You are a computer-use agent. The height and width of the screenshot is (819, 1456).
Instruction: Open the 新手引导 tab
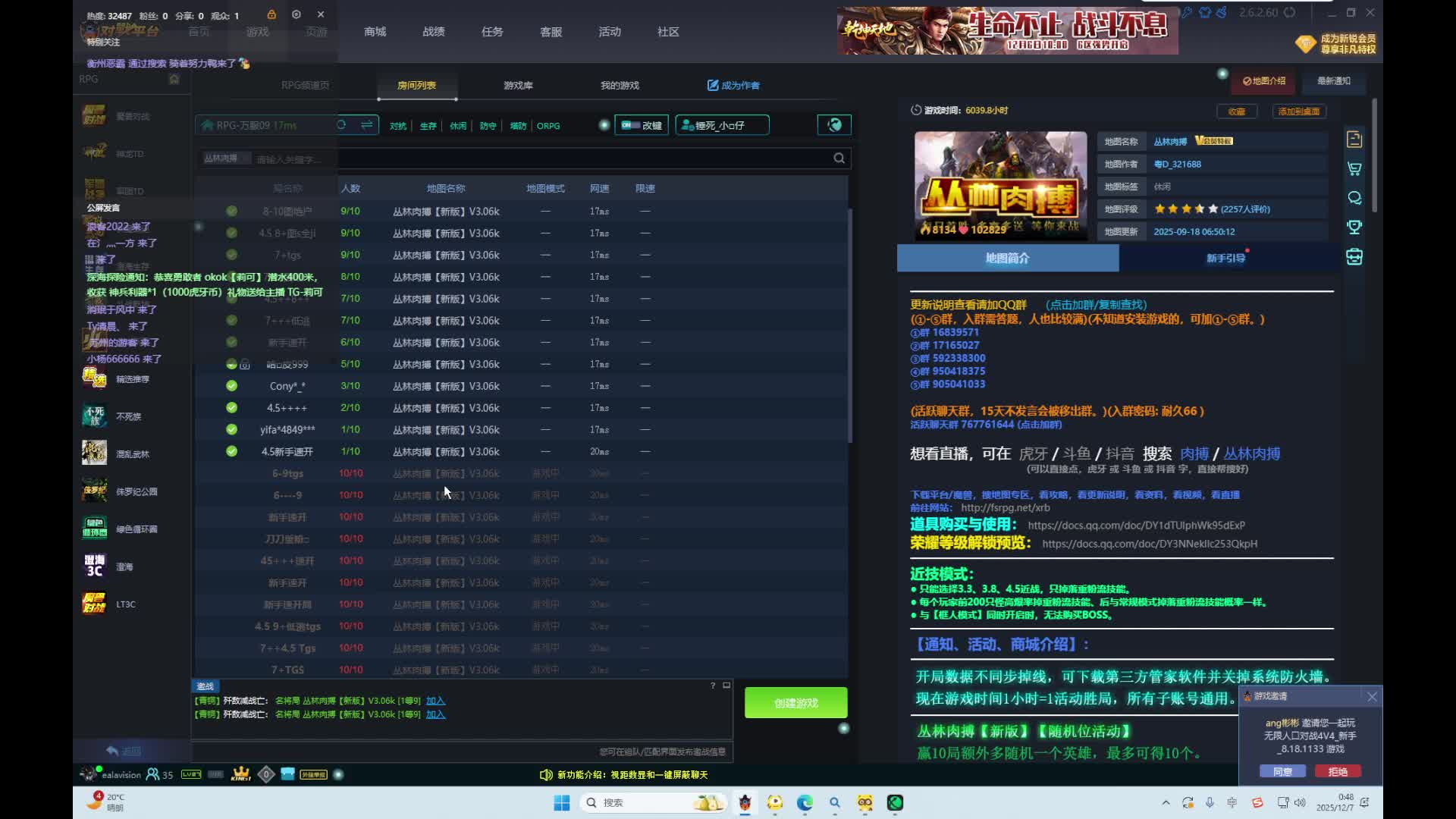pyautogui.click(x=1225, y=258)
